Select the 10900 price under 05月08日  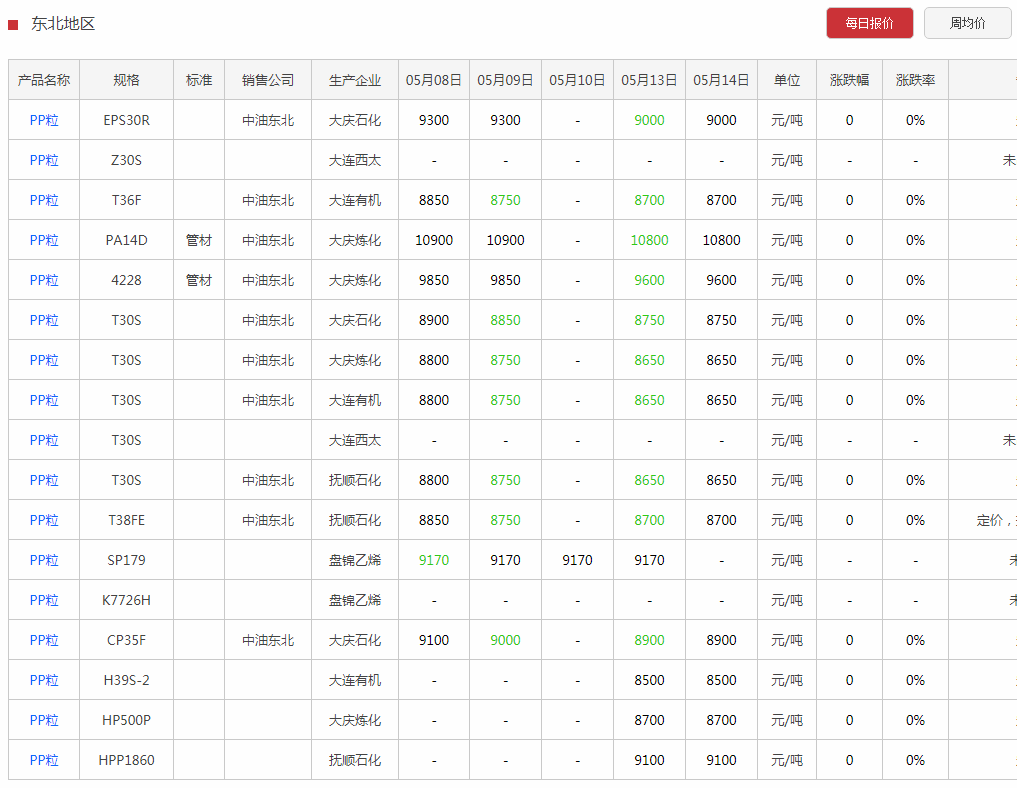coord(434,240)
